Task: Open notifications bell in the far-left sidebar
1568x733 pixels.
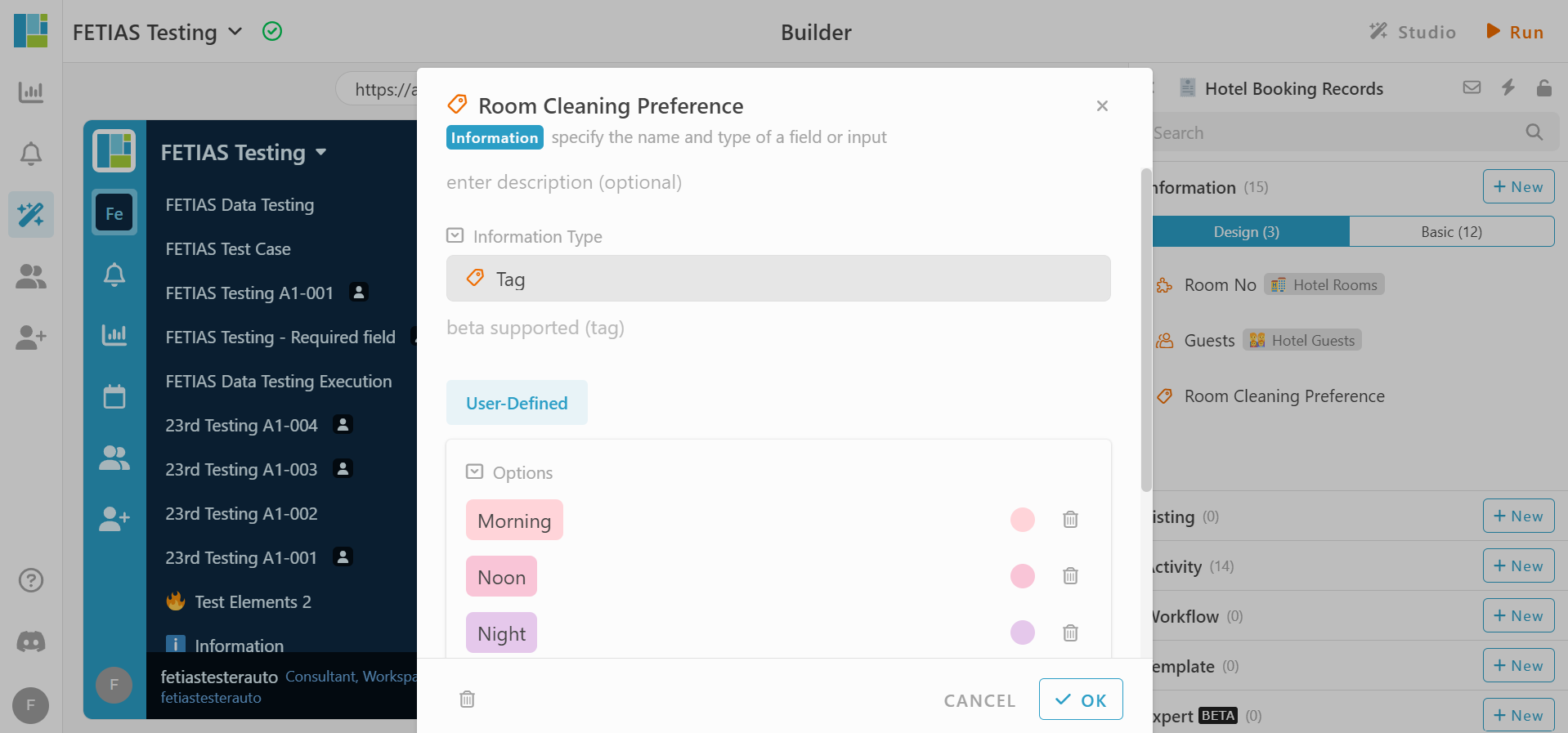Action: click(x=31, y=154)
